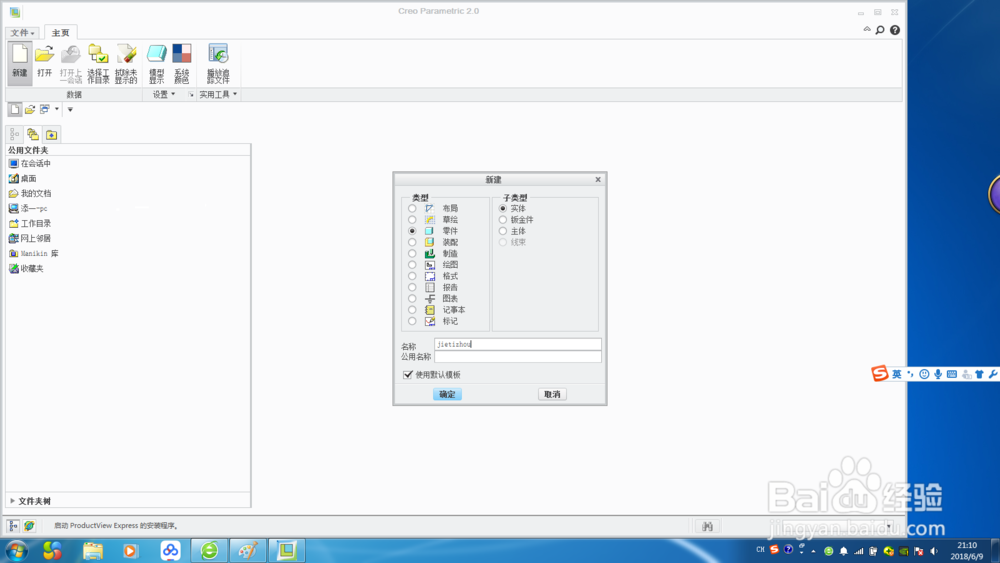Expand the 实用工具 utilities dropdown

(x=218, y=94)
